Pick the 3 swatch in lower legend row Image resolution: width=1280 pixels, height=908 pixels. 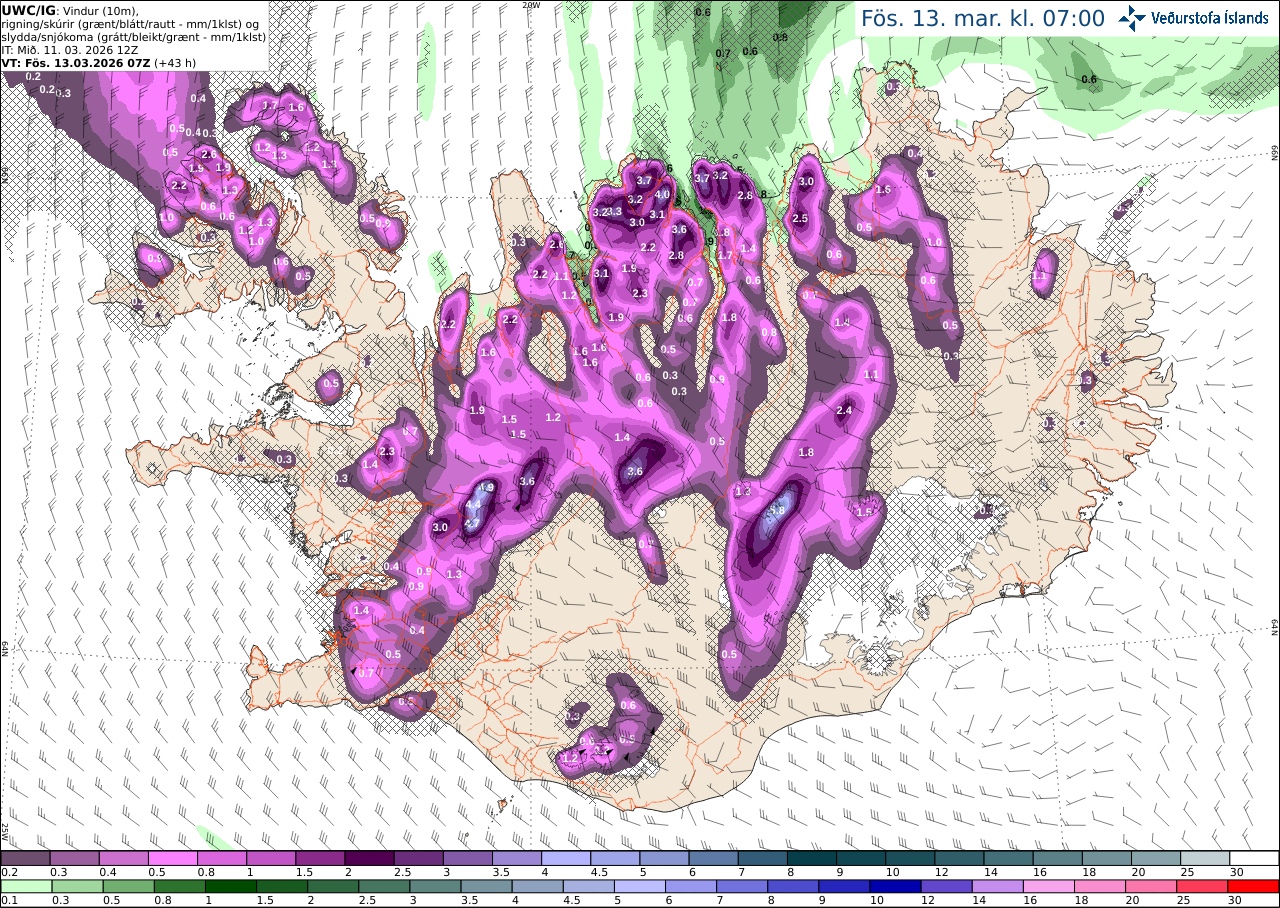(435, 886)
